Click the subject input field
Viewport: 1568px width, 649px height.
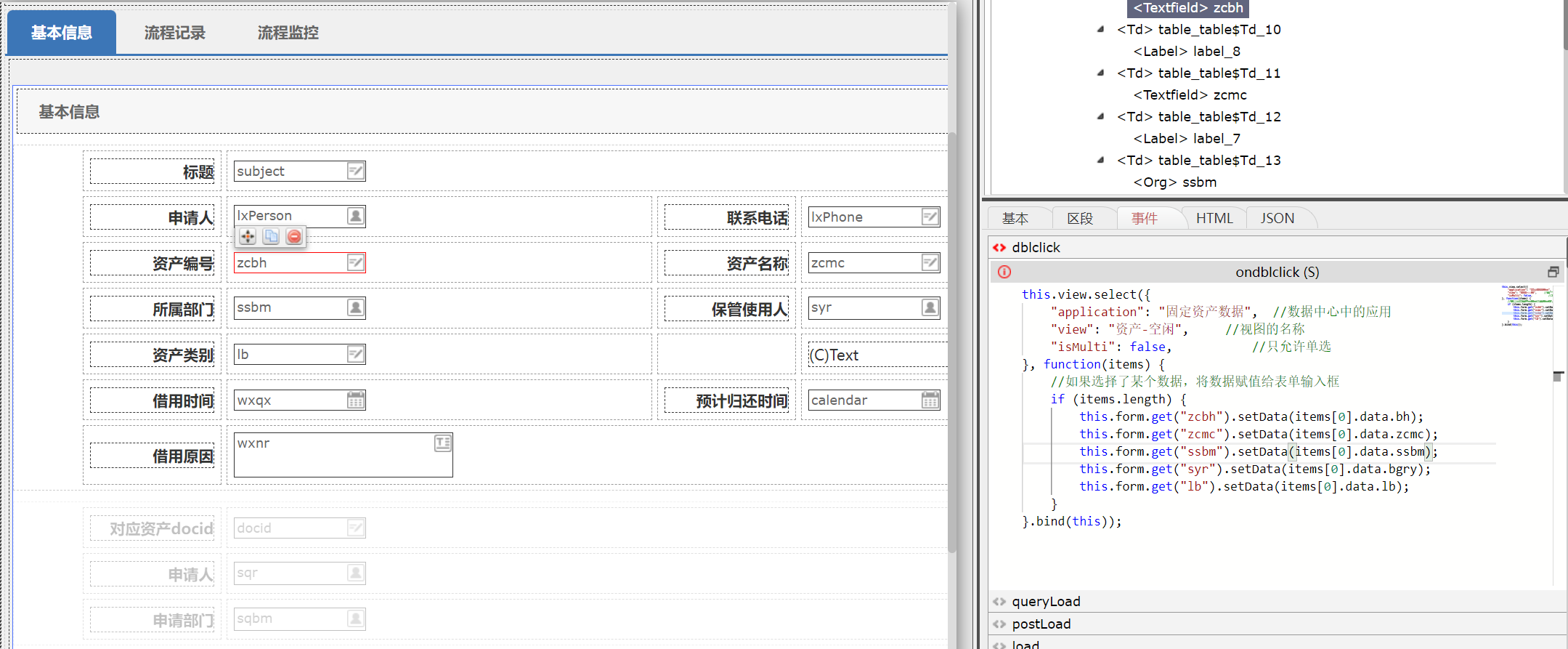pyautogui.click(x=291, y=172)
